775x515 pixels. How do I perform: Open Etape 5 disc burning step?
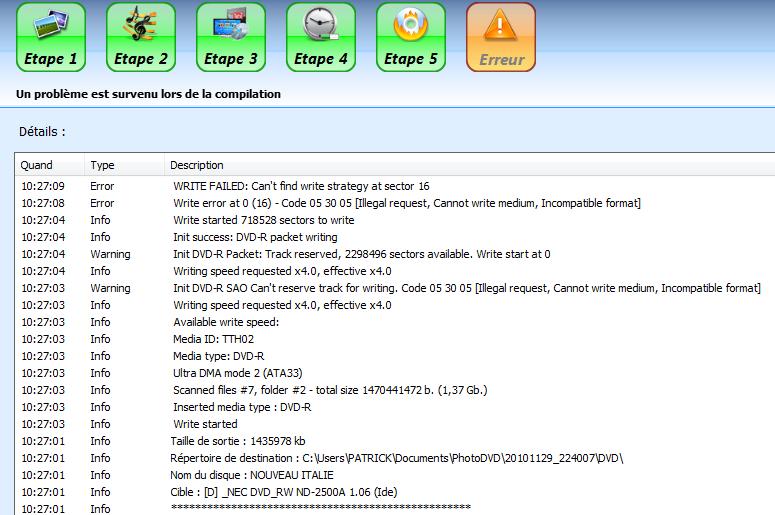pos(411,37)
